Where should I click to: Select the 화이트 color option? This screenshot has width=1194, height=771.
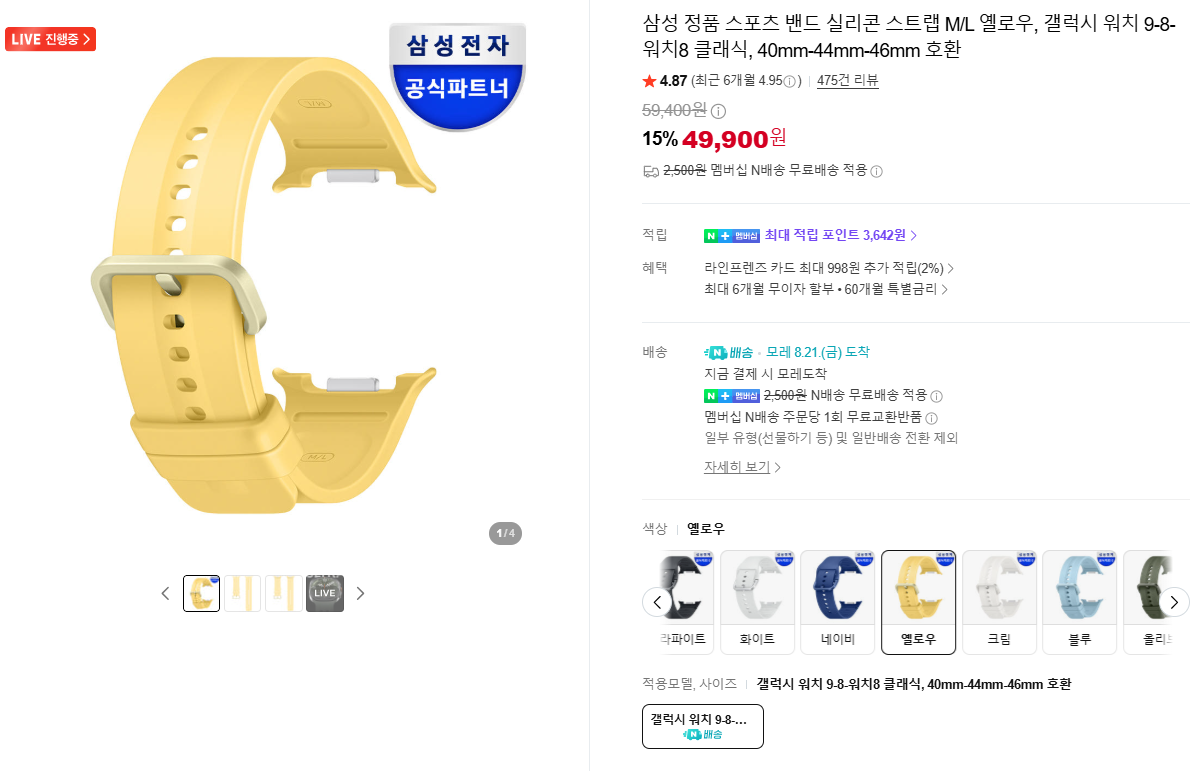click(x=757, y=602)
